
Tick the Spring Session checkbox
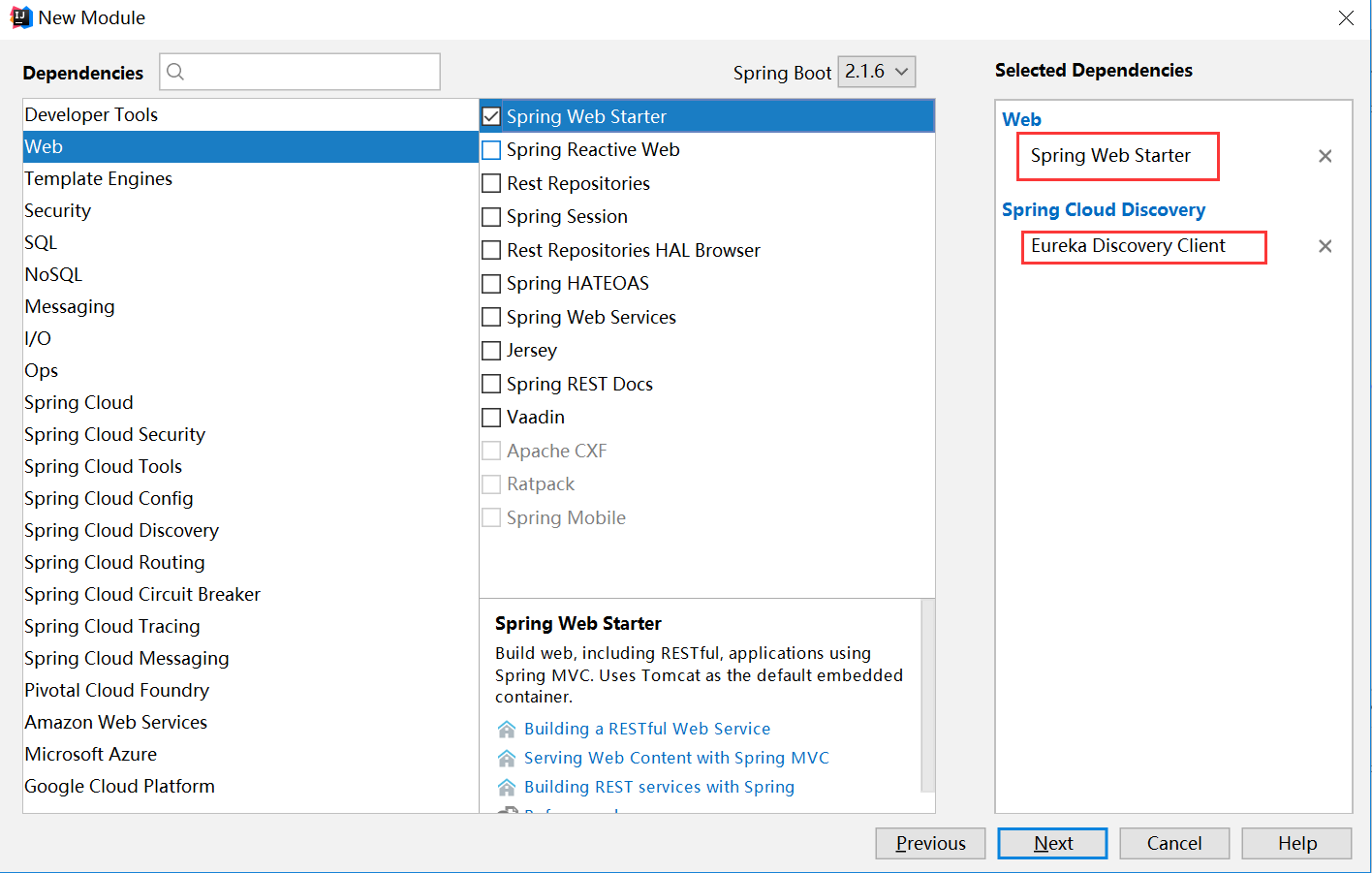tap(491, 217)
